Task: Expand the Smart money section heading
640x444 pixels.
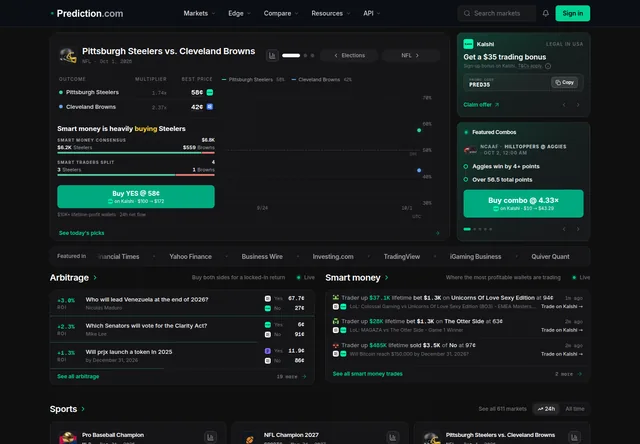Action: tap(357, 278)
